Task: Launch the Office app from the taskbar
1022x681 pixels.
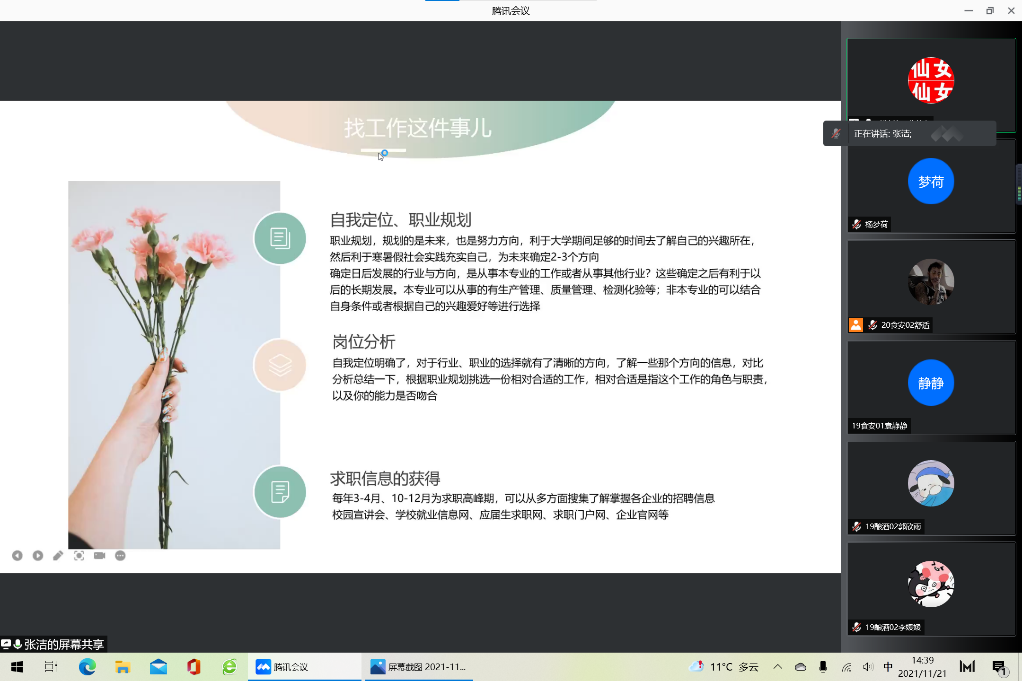Action: [x=193, y=667]
